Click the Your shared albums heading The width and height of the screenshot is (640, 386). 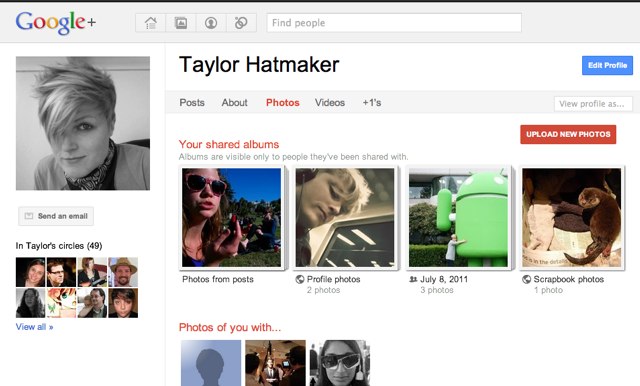pos(229,144)
